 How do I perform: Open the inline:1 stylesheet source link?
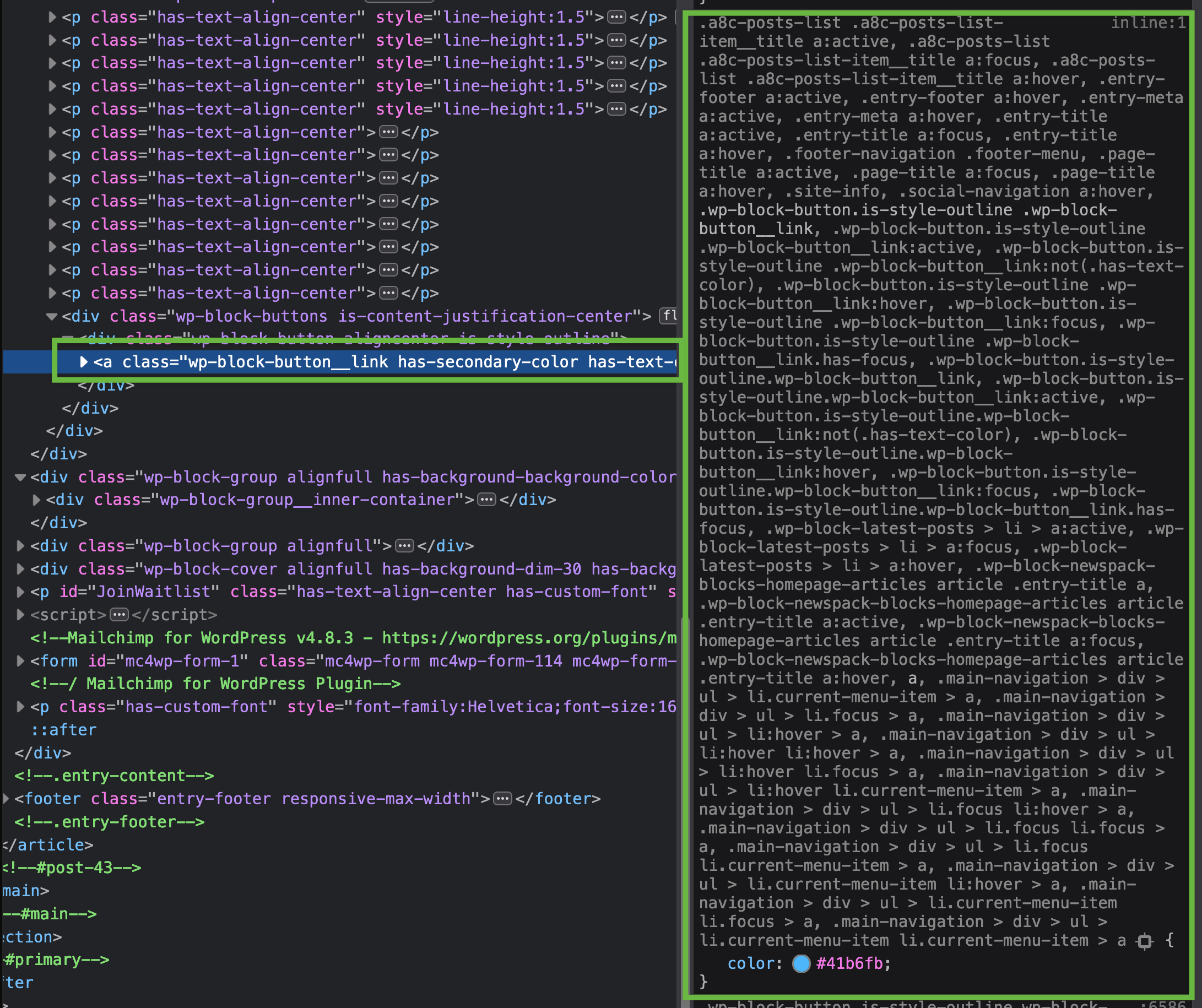point(1146,23)
